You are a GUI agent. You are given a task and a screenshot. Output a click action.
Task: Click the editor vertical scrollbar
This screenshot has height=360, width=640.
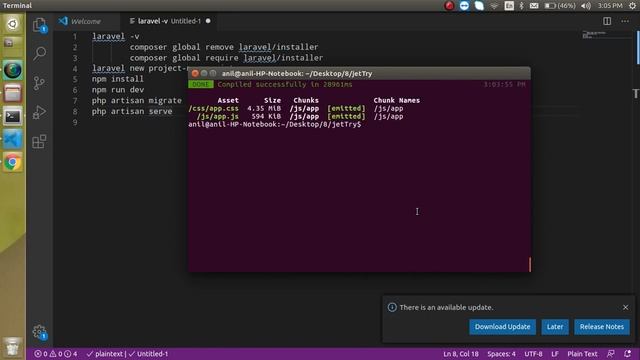638,48
